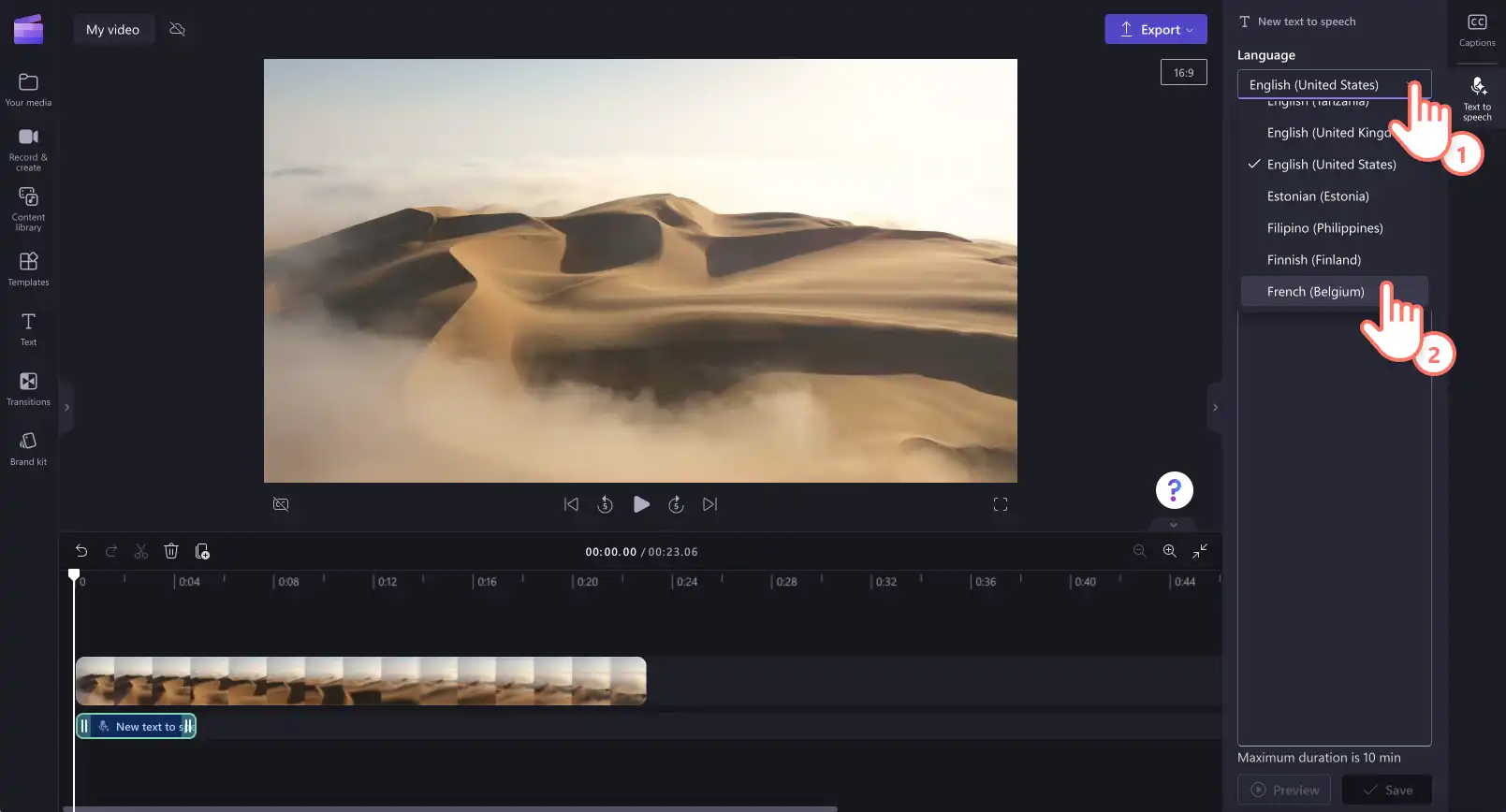Open the Captions tab
Viewport: 1506px width, 812px height.
click(1477, 31)
